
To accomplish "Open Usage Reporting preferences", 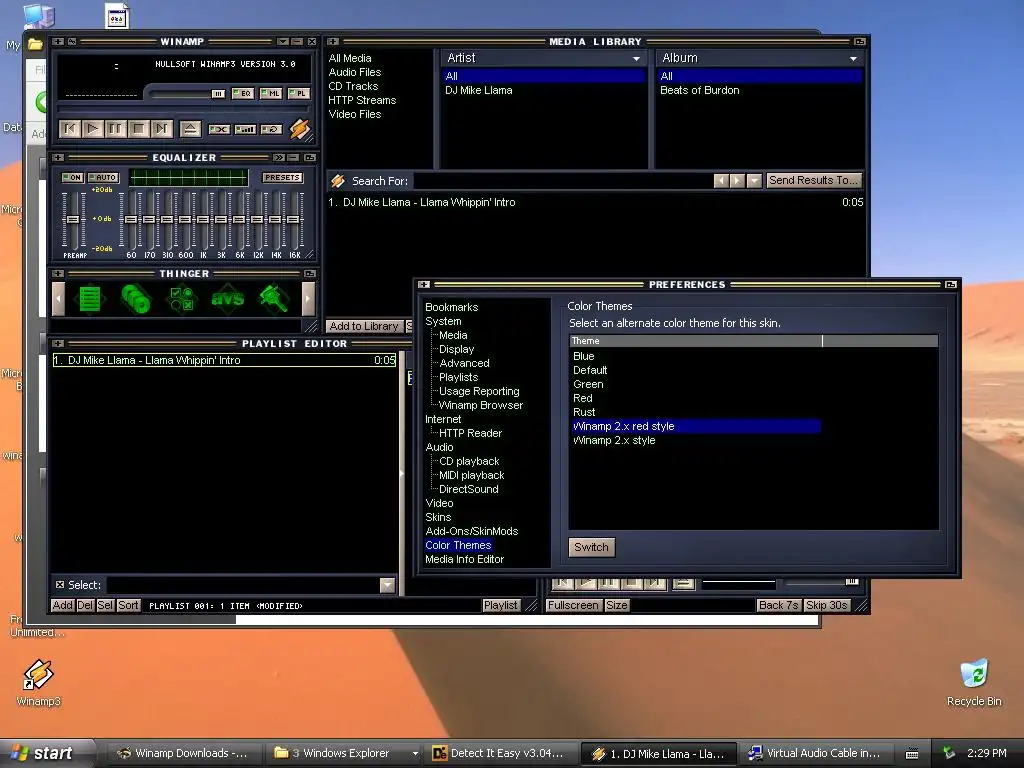I will [479, 391].
